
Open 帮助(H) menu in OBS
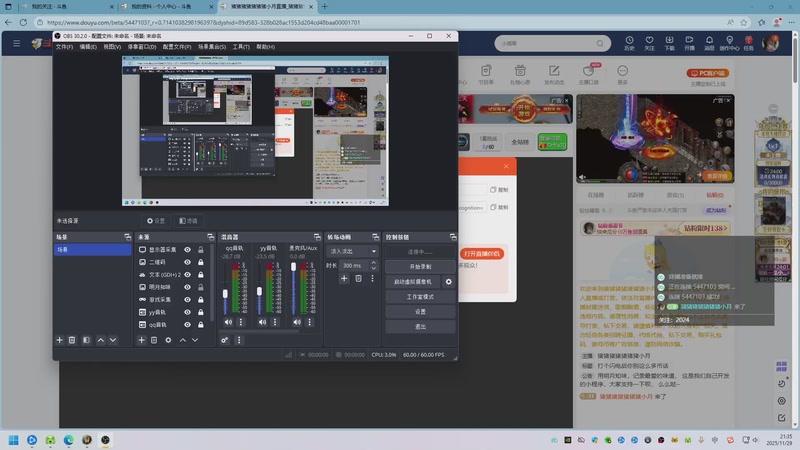pyautogui.click(x=265, y=46)
